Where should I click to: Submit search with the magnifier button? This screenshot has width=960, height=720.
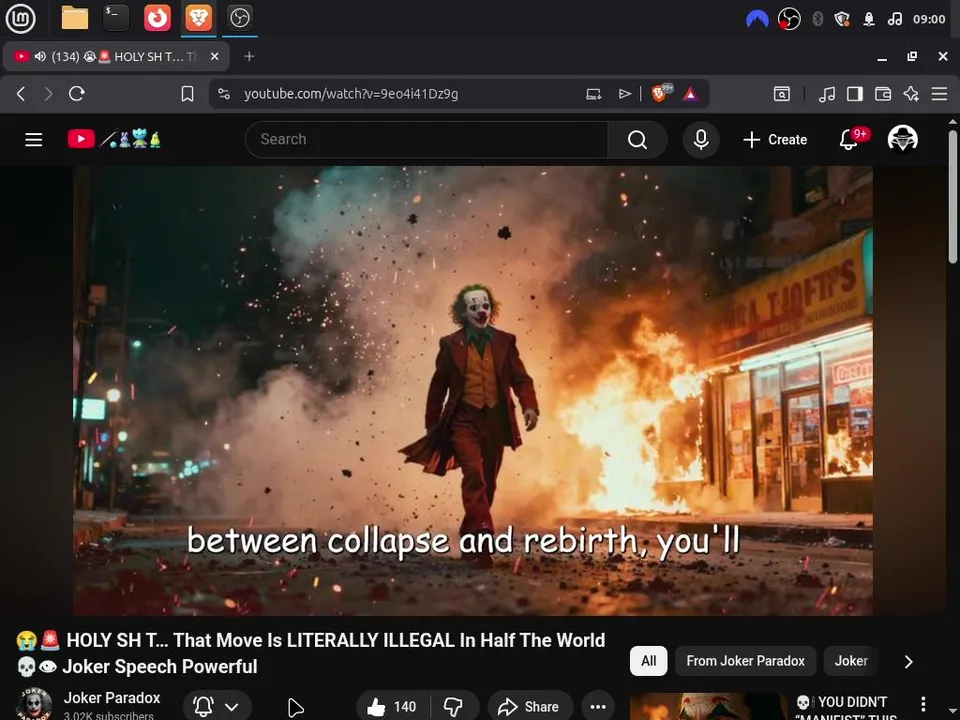point(637,140)
